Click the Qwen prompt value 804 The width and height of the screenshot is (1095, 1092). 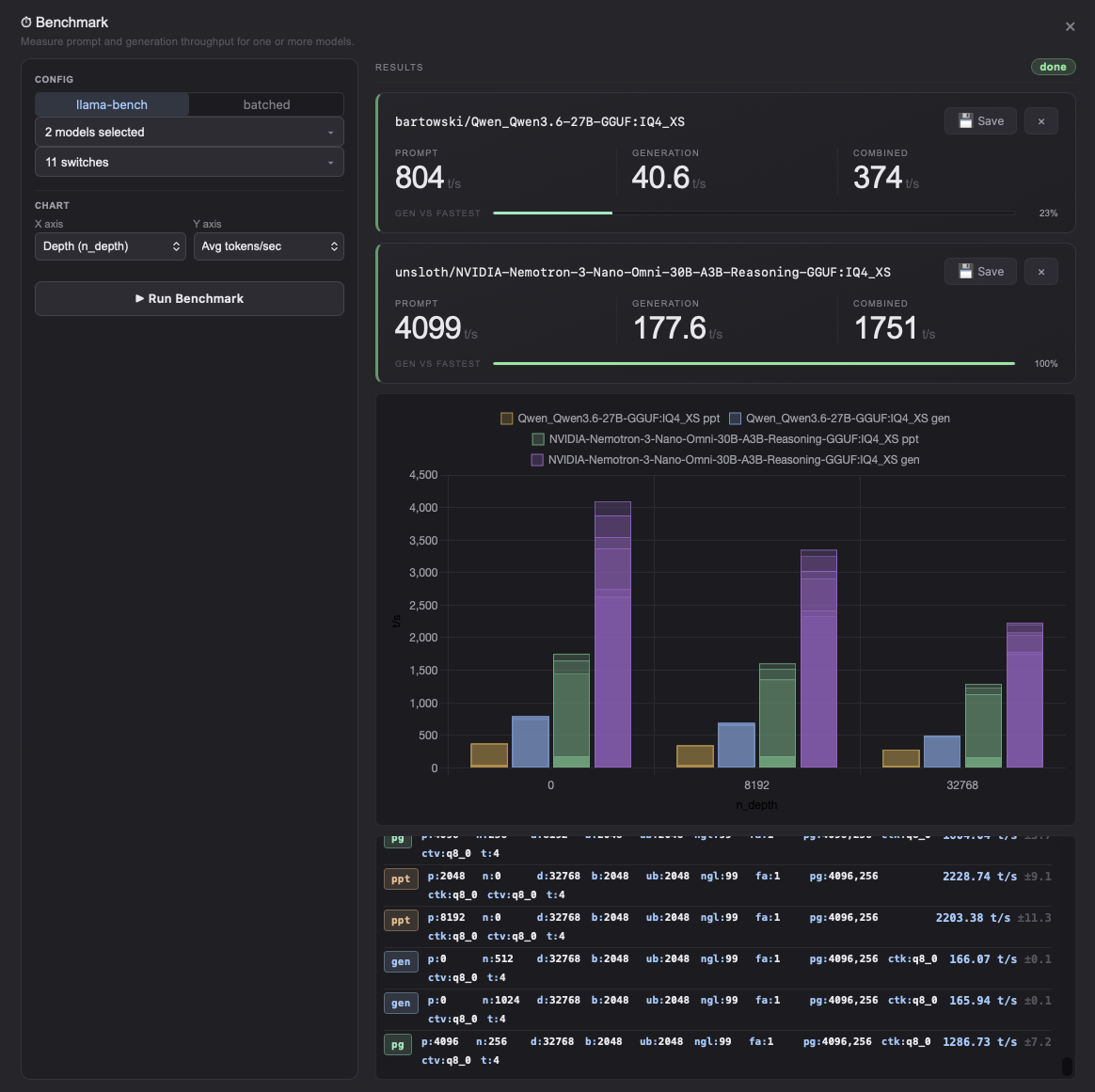pyautogui.click(x=419, y=178)
